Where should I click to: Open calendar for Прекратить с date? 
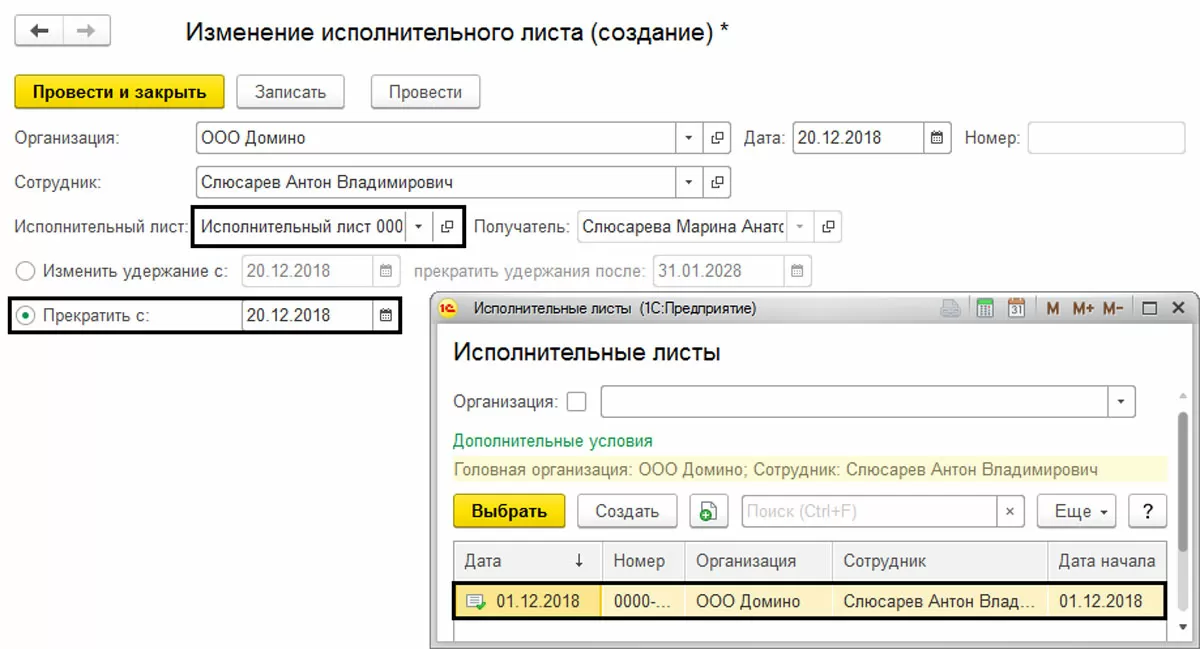tap(386, 316)
